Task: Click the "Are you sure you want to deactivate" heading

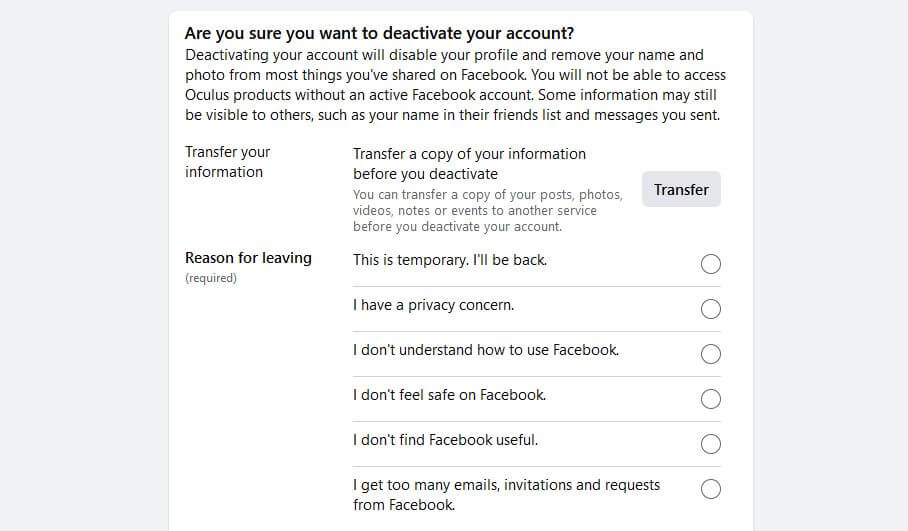Action: [379, 34]
